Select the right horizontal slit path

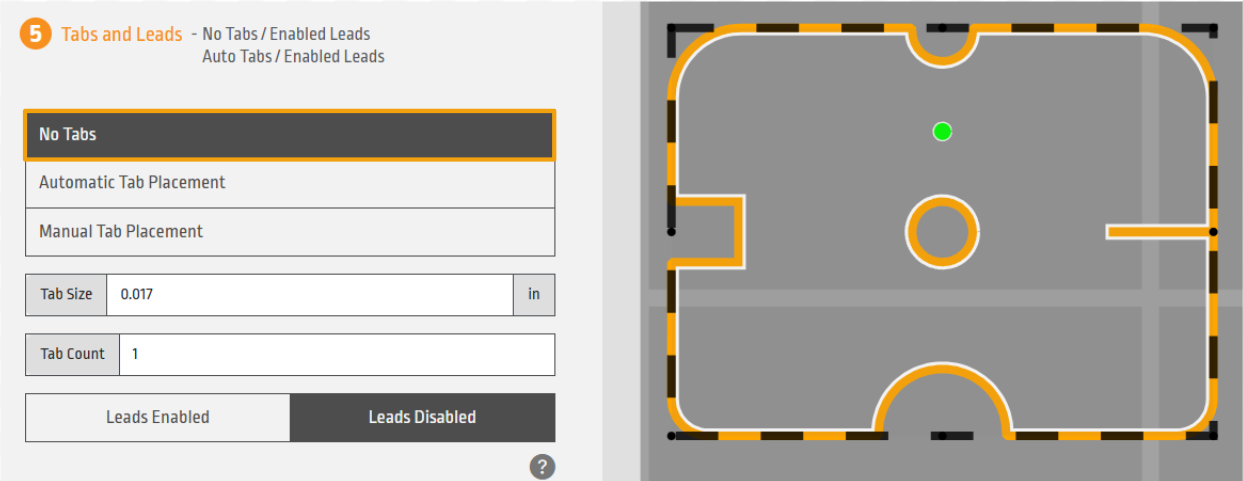[x=1160, y=231]
